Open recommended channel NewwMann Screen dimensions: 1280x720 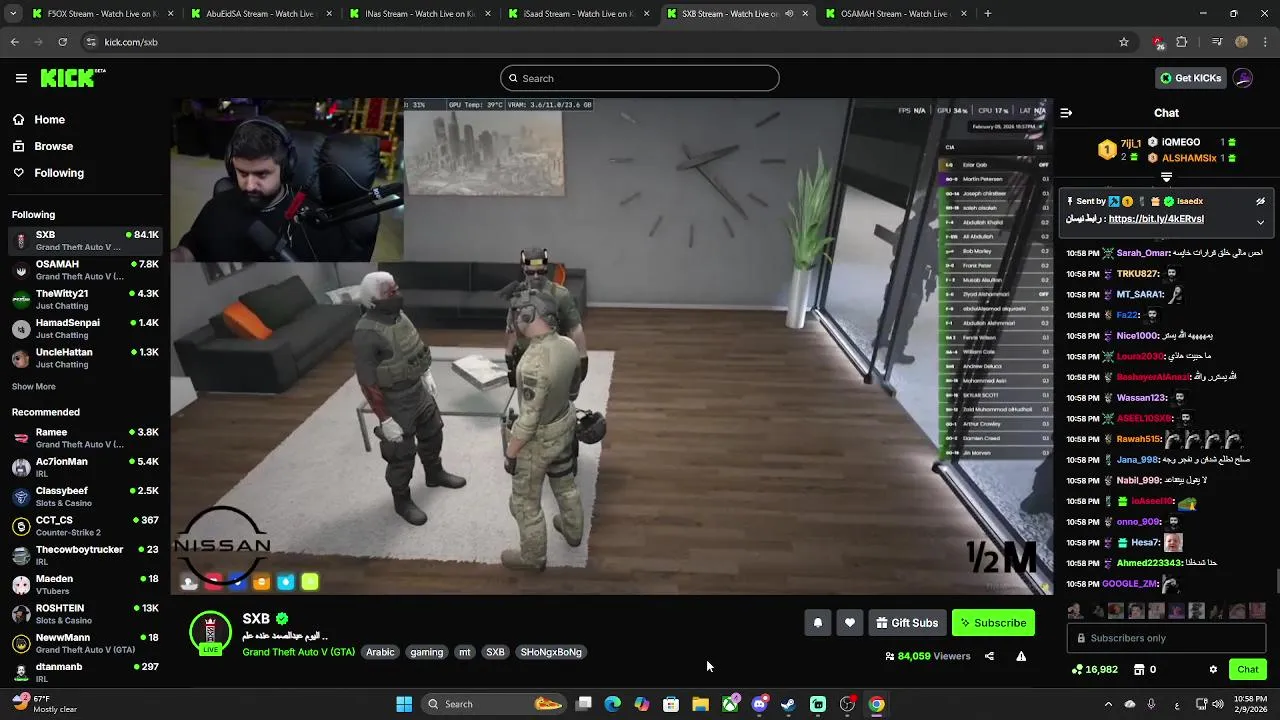pos(85,643)
